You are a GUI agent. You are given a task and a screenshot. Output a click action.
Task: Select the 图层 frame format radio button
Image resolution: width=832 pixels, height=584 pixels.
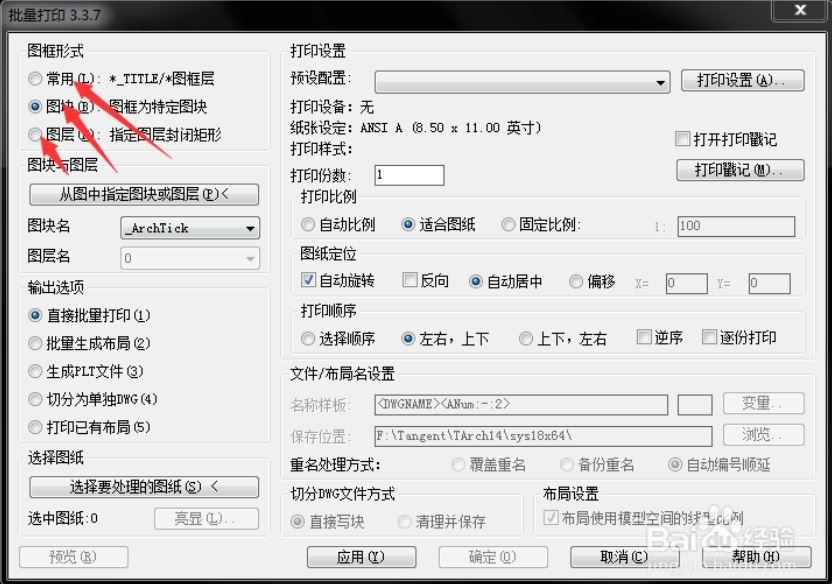[x=35, y=135]
